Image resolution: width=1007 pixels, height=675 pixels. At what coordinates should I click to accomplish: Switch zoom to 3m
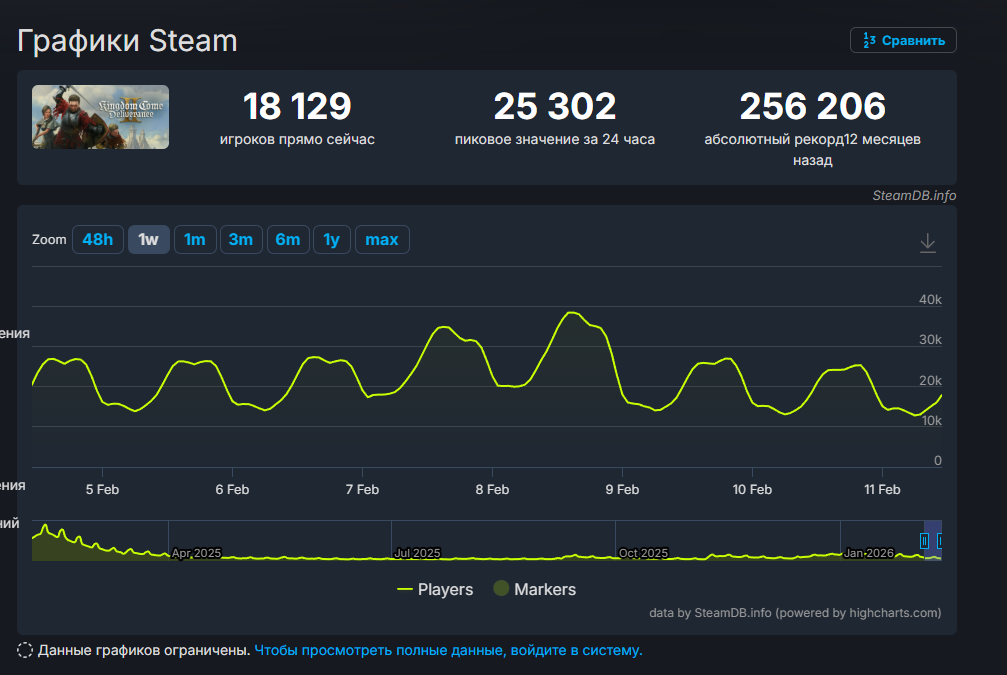241,240
